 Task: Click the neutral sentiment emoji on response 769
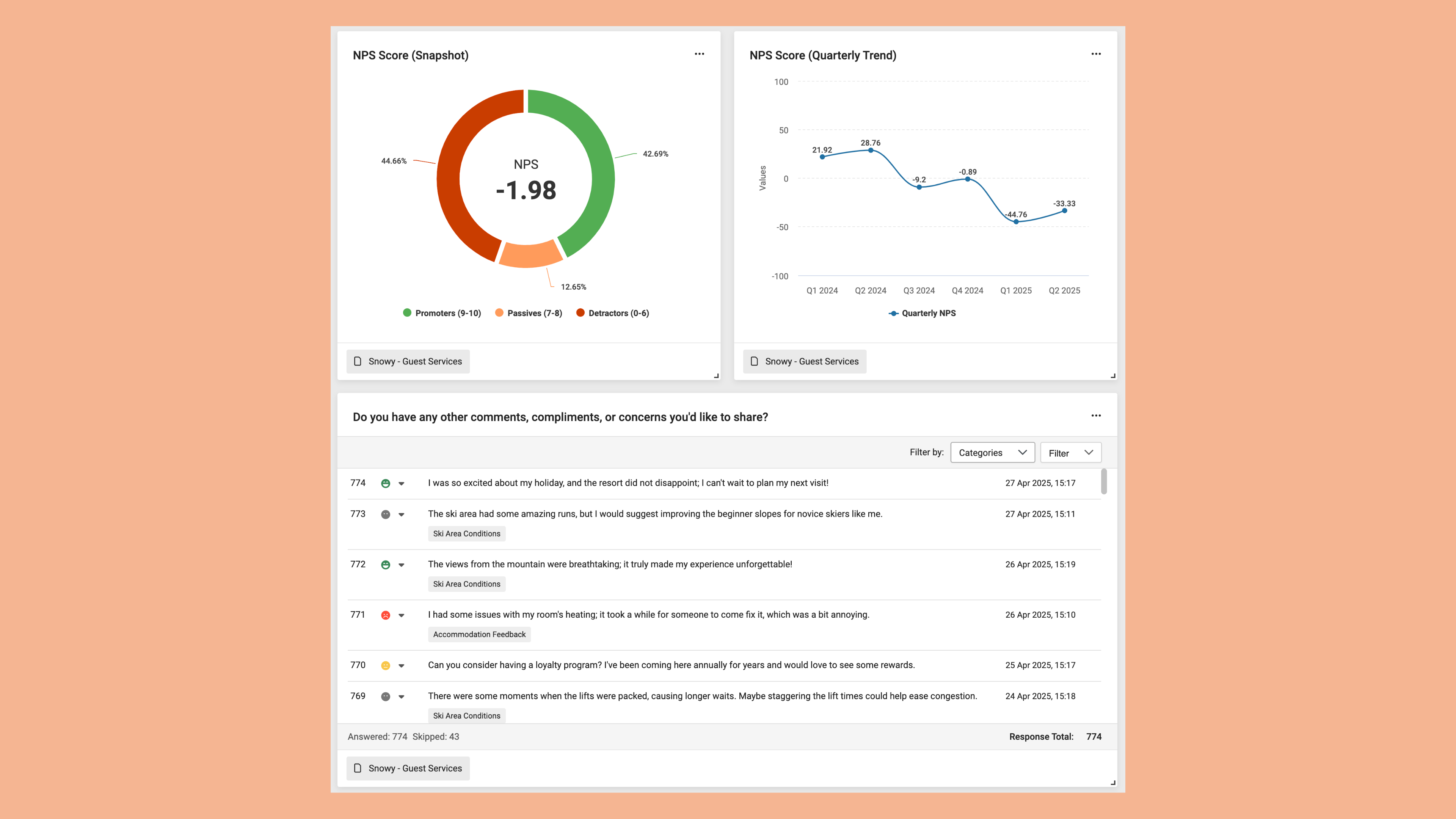pyautogui.click(x=386, y=697)
